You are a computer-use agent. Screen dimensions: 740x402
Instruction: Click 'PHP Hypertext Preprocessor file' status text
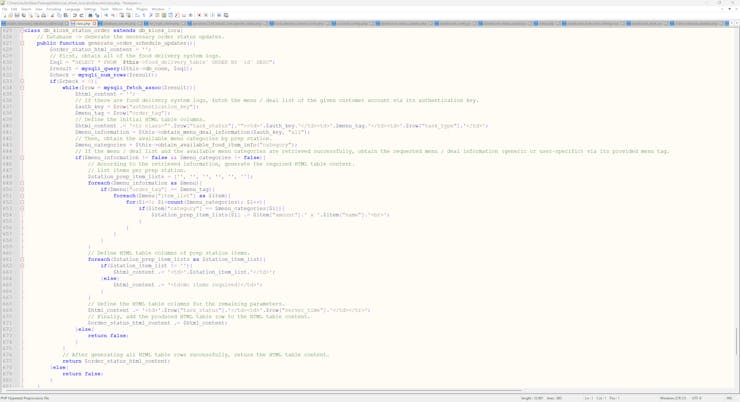tap(25, 398)
